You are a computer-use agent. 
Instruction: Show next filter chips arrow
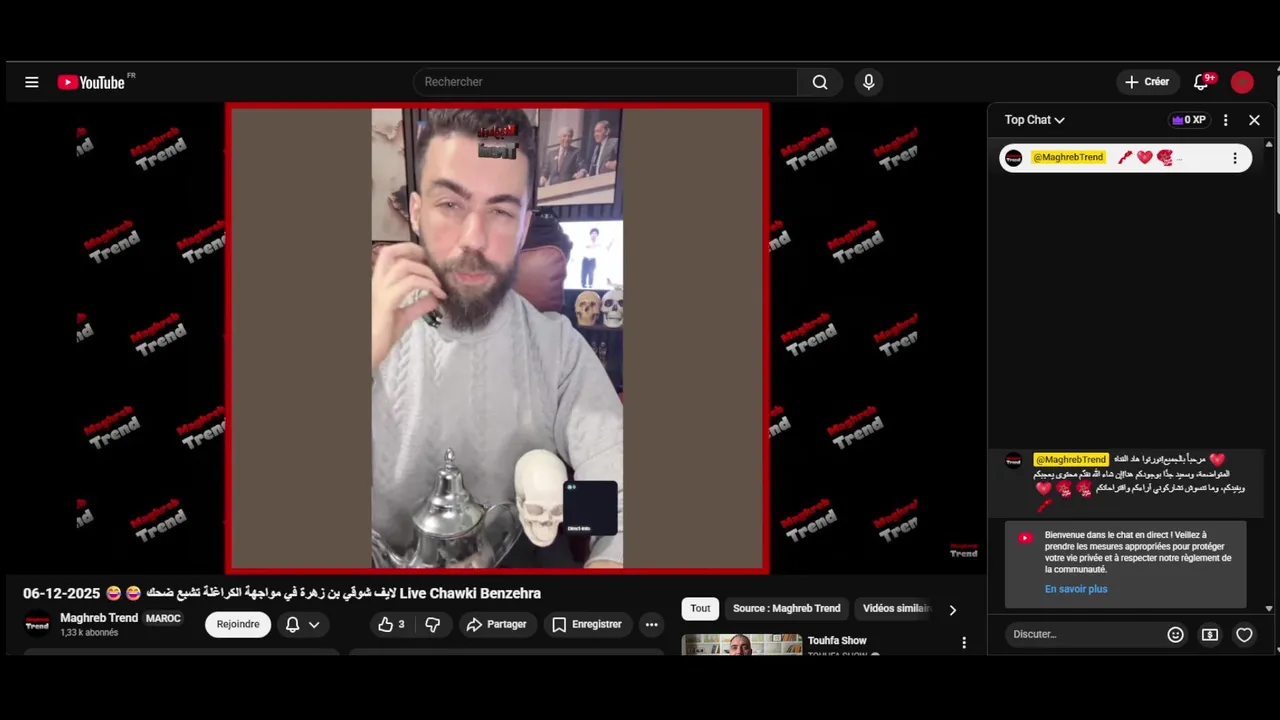pyautogui.click(x=952, y=609)
